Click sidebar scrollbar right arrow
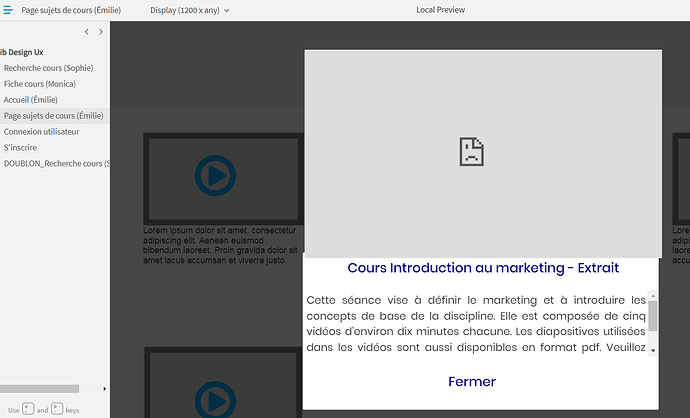The width and height of the screenshot is (690, 418). 105,388
